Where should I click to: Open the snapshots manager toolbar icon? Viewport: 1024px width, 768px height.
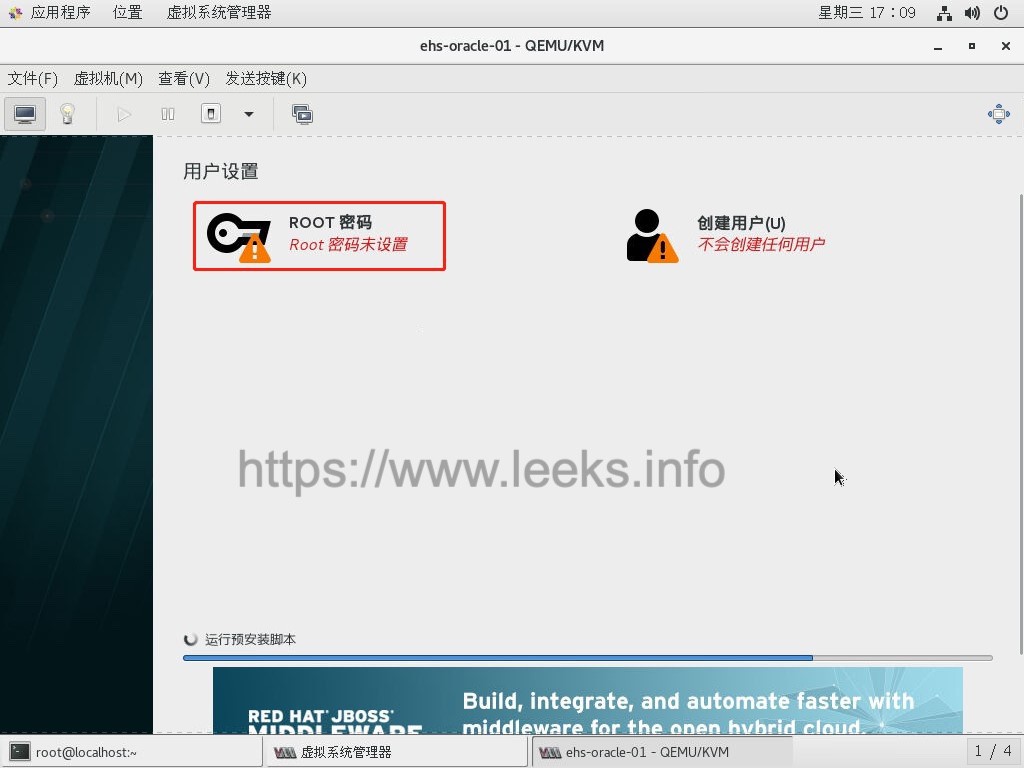302,114
